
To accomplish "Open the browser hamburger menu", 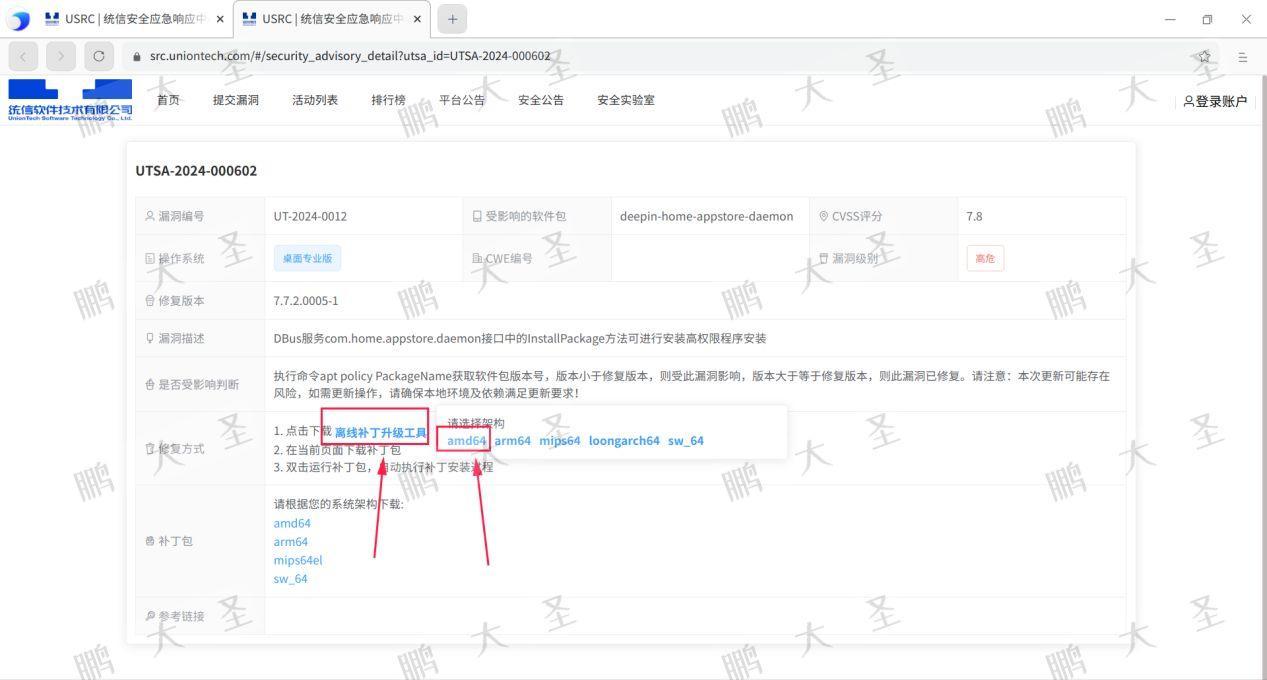I will 1243,57.
